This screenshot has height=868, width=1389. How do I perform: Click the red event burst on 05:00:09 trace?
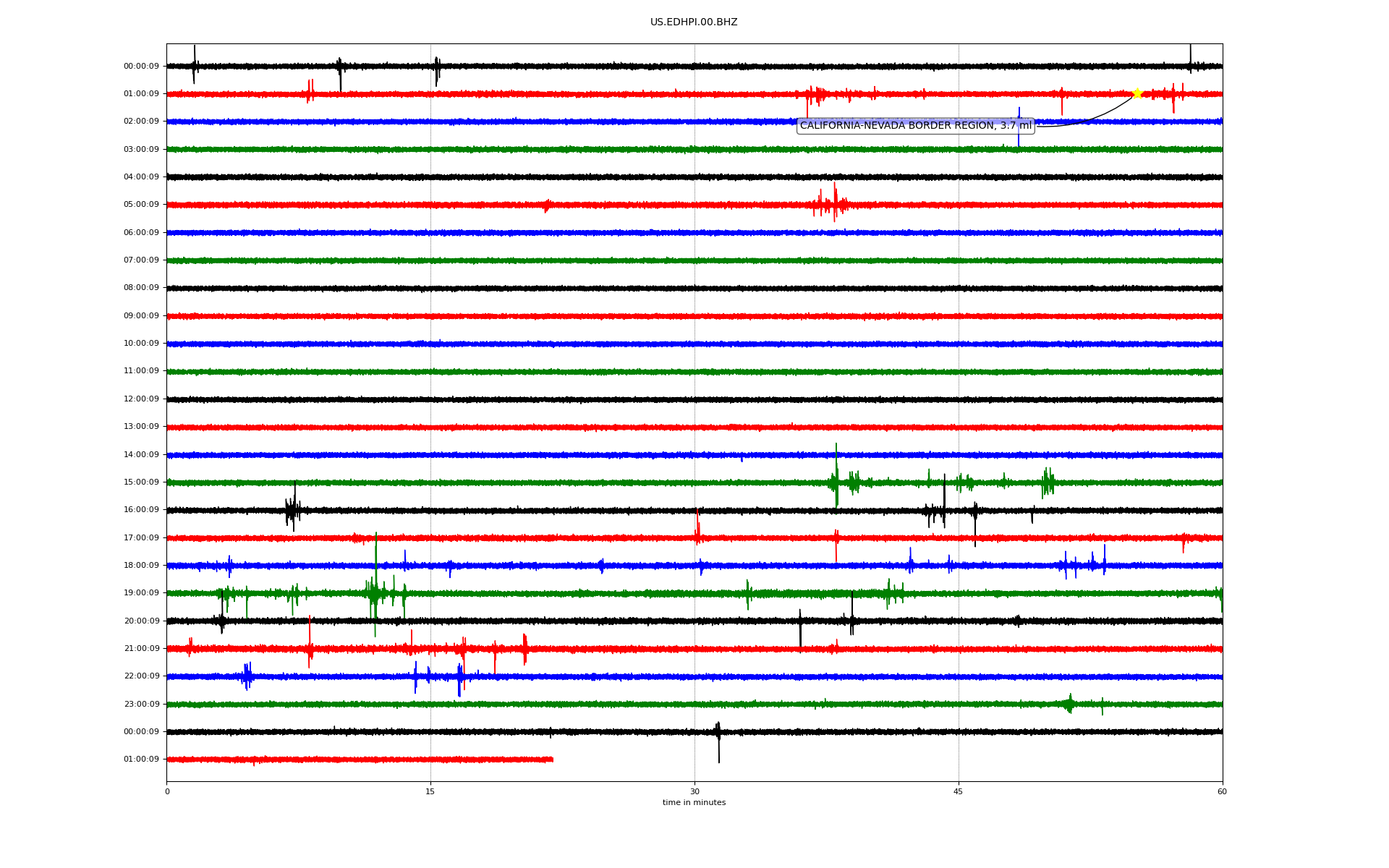pyautogui.click(x=831, y=204)
